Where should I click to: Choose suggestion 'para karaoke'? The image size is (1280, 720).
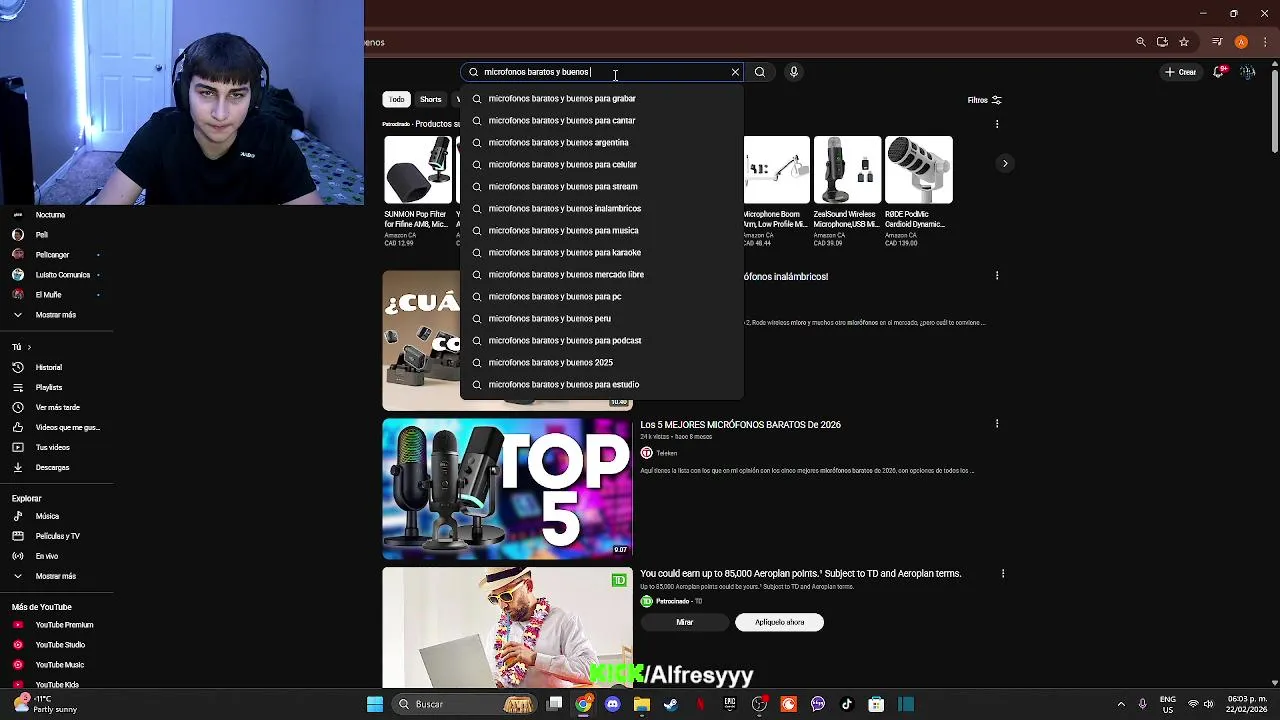point(601,252)
